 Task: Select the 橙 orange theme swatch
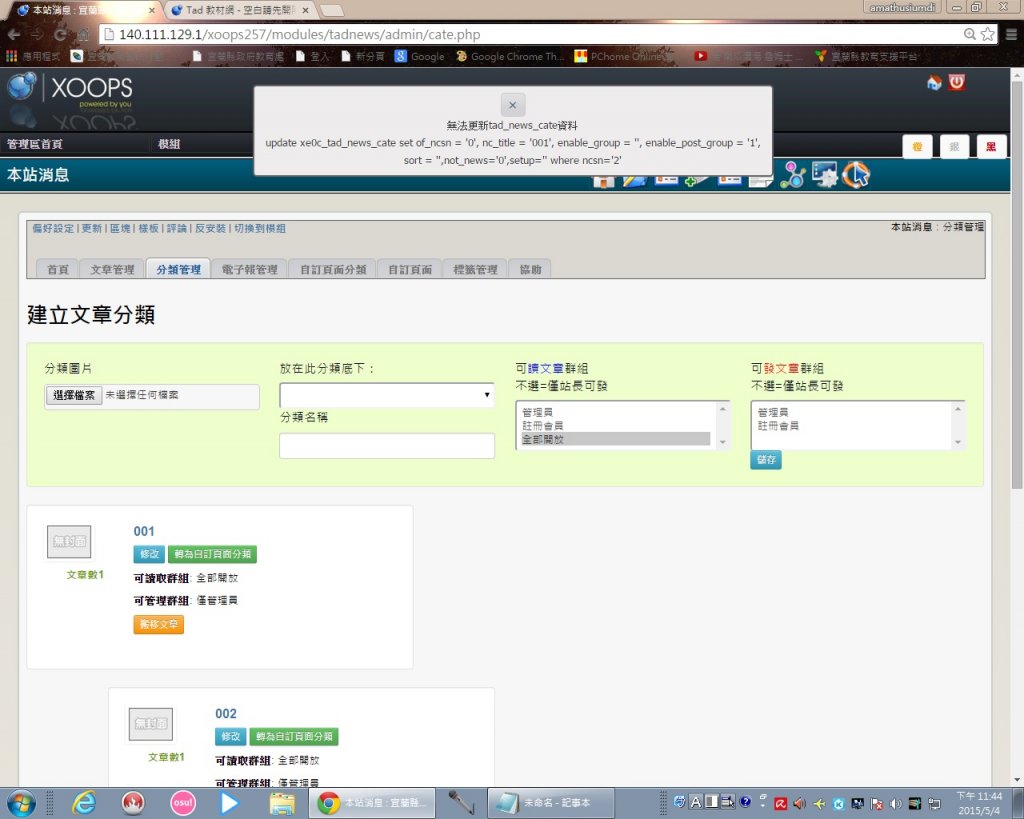tap(918, 147)
